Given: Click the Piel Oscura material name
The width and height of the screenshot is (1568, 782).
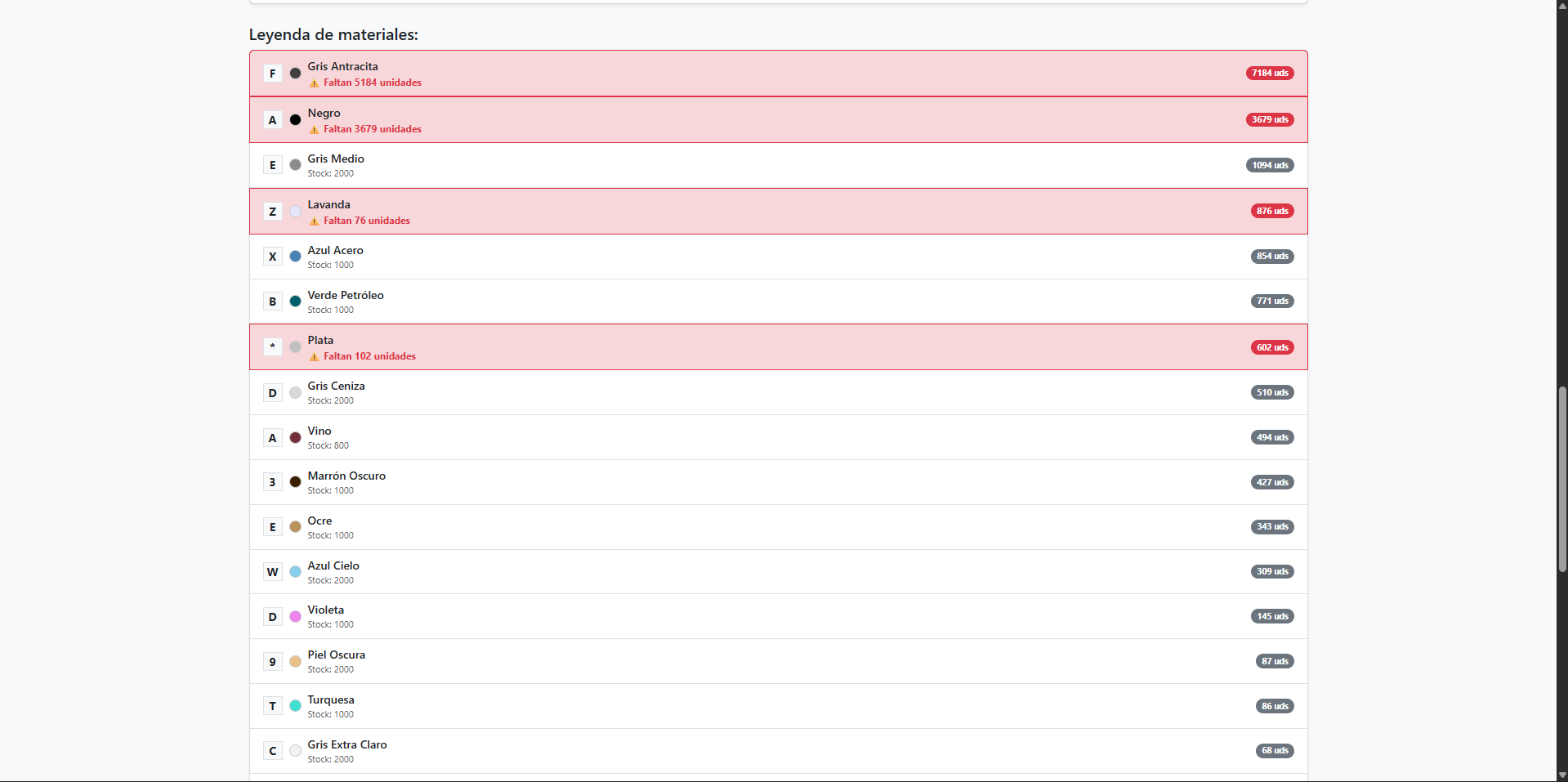Looking at the screenshot, I should pyautogui.click(x=336, y=655).
